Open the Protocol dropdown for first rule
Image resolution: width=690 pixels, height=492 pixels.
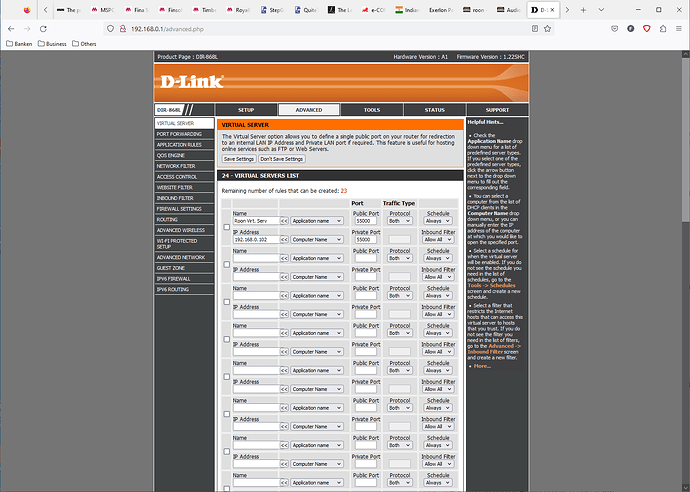click(x=400, y=219)
